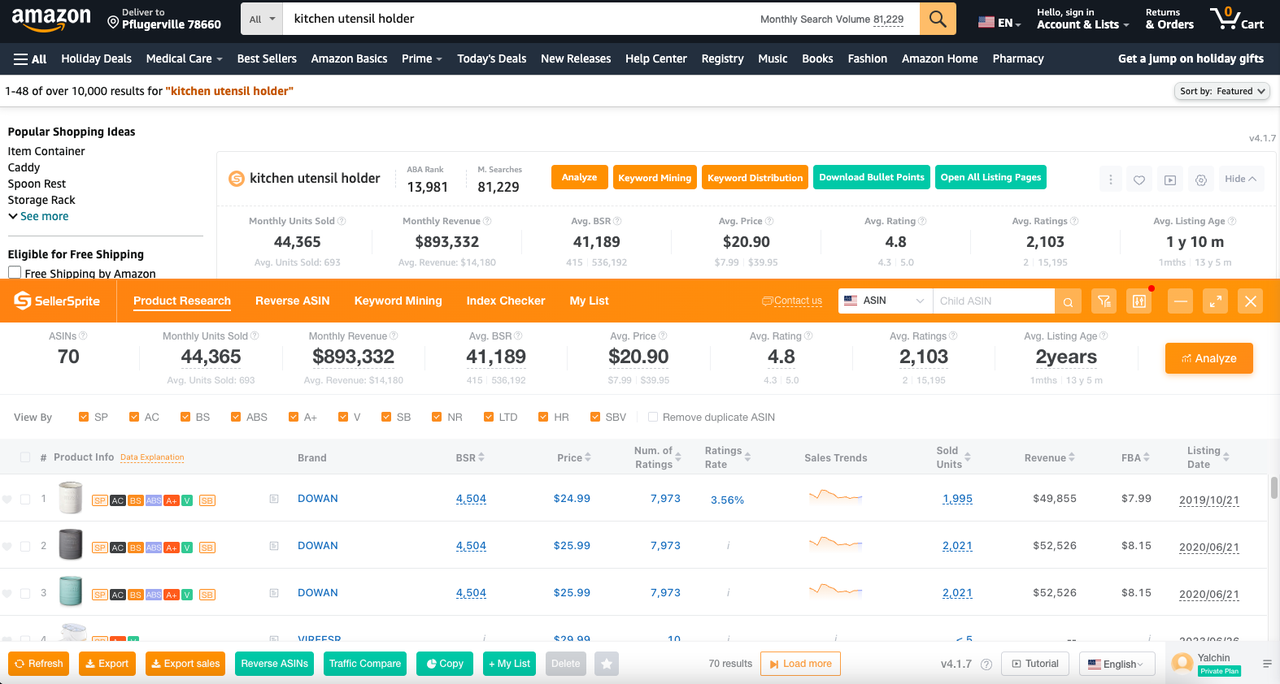Open the EN language selector
This screenshot has height=684, width=1280.
click(999, 22)
